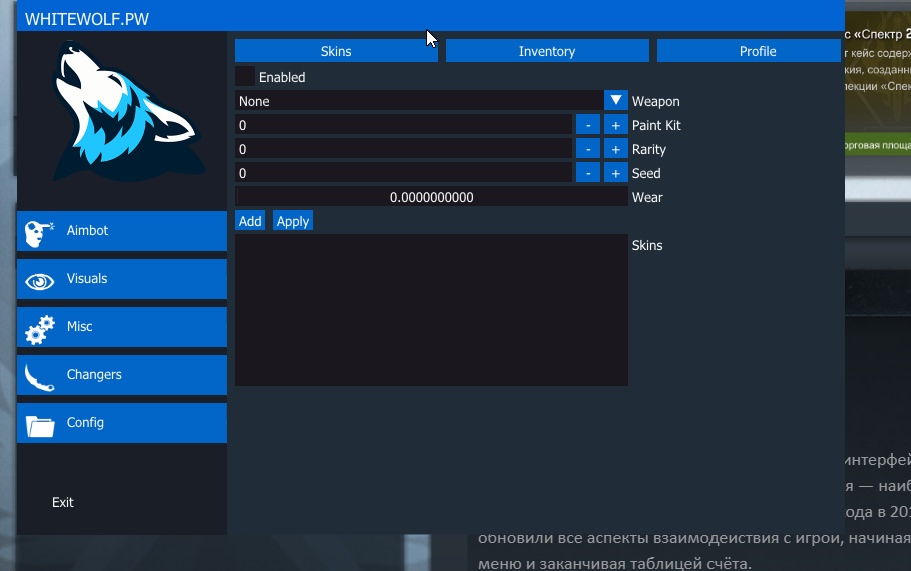Click the Aimbot head icon

tap(39, 234)
